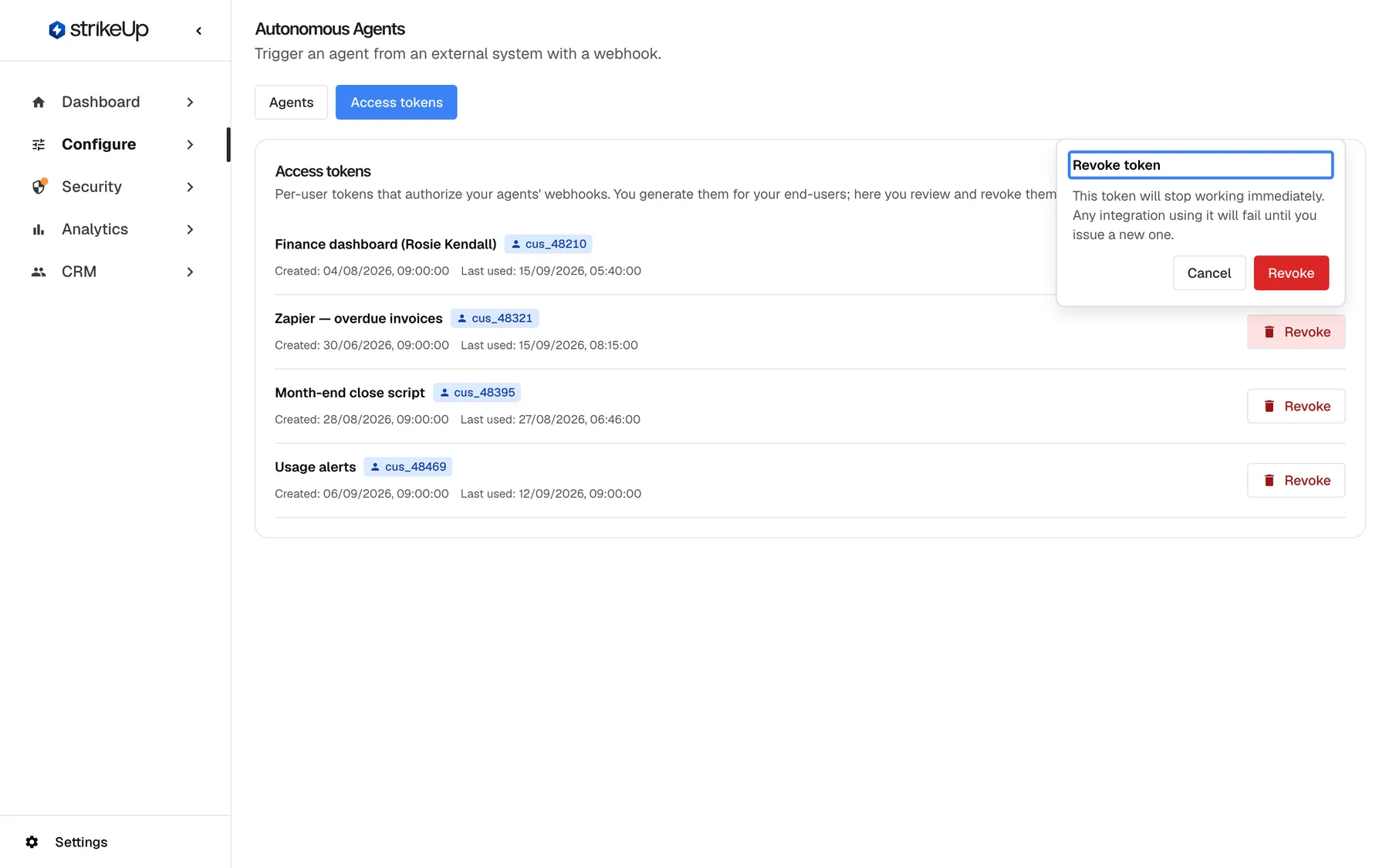
Task: Click the trash icon for Month-end close script
Action: pos(1269,406)
